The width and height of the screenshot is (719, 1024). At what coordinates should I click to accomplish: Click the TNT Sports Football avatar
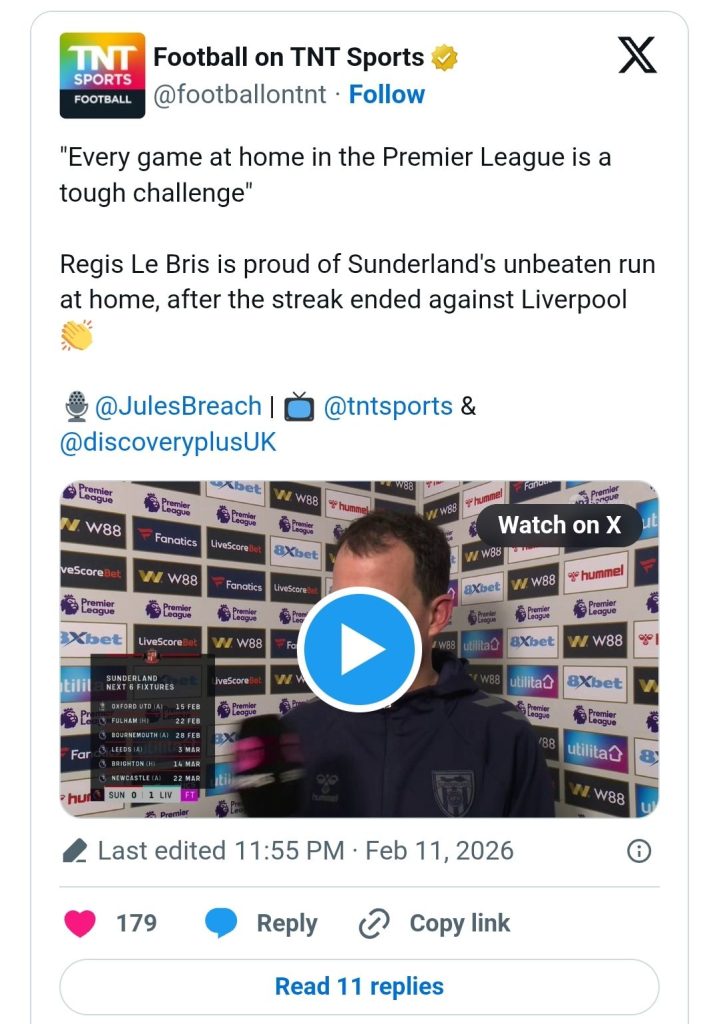pyautogui.click(x=102, y=75)
